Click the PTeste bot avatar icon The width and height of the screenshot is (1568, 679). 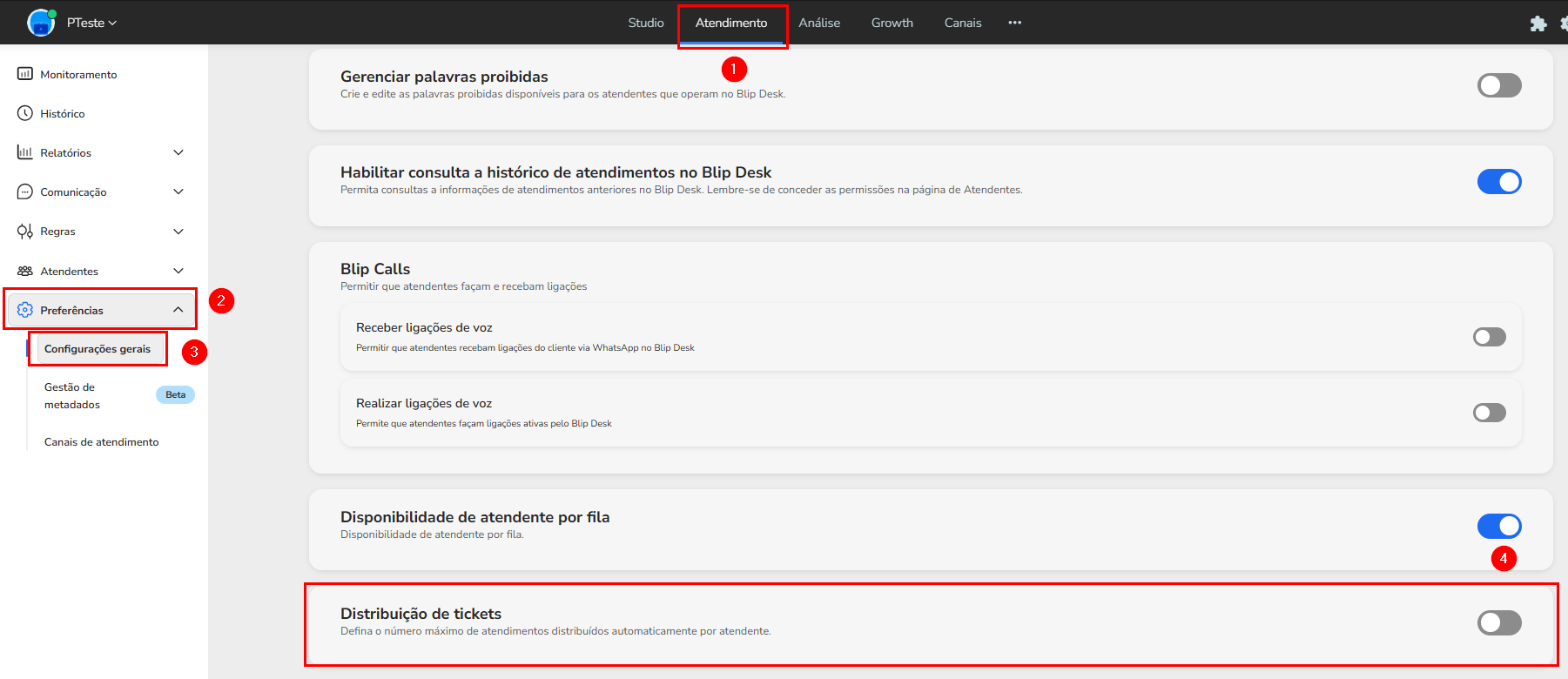tap(41, 23)
